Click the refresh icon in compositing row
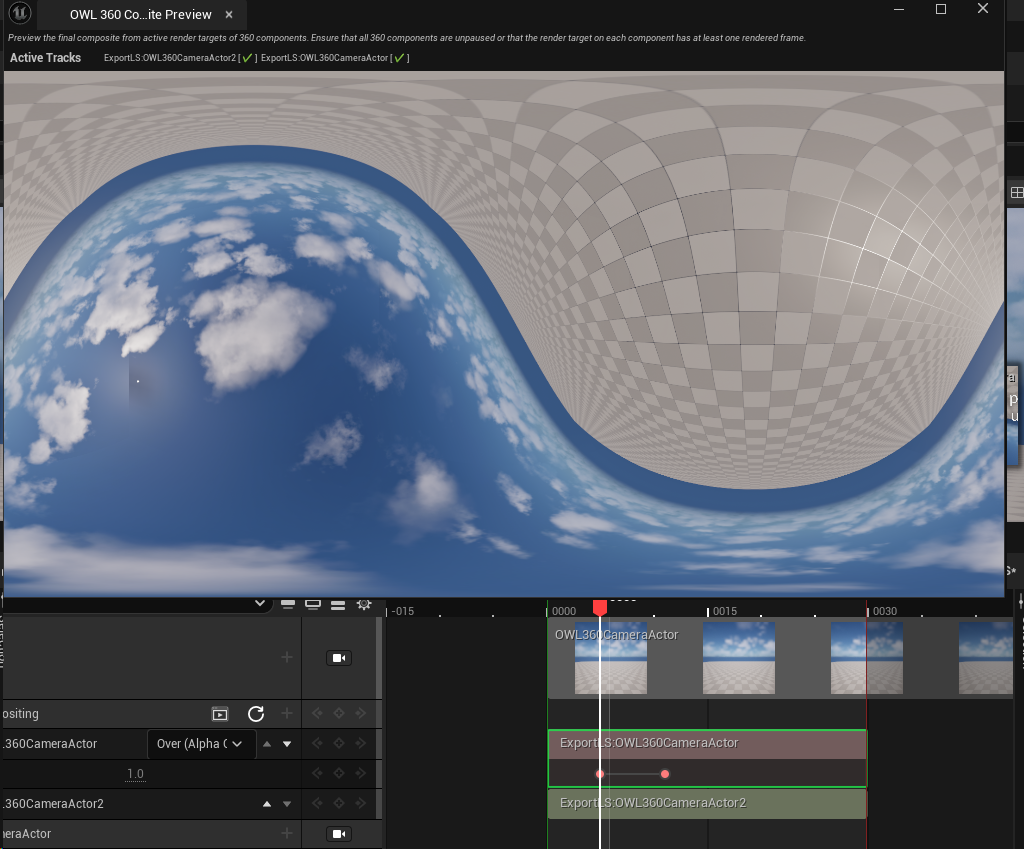Screen dimensions: 1024x849 click(256, 714)
